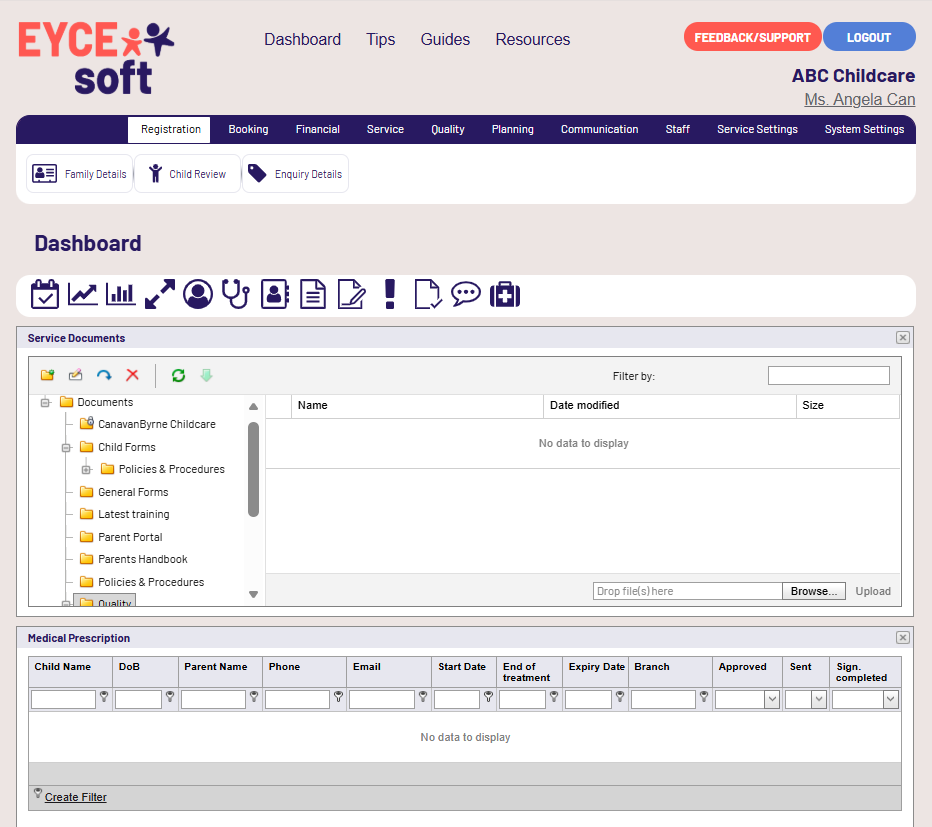
Task: Select the stethoscope medical icon
Action: click(235, 294)
